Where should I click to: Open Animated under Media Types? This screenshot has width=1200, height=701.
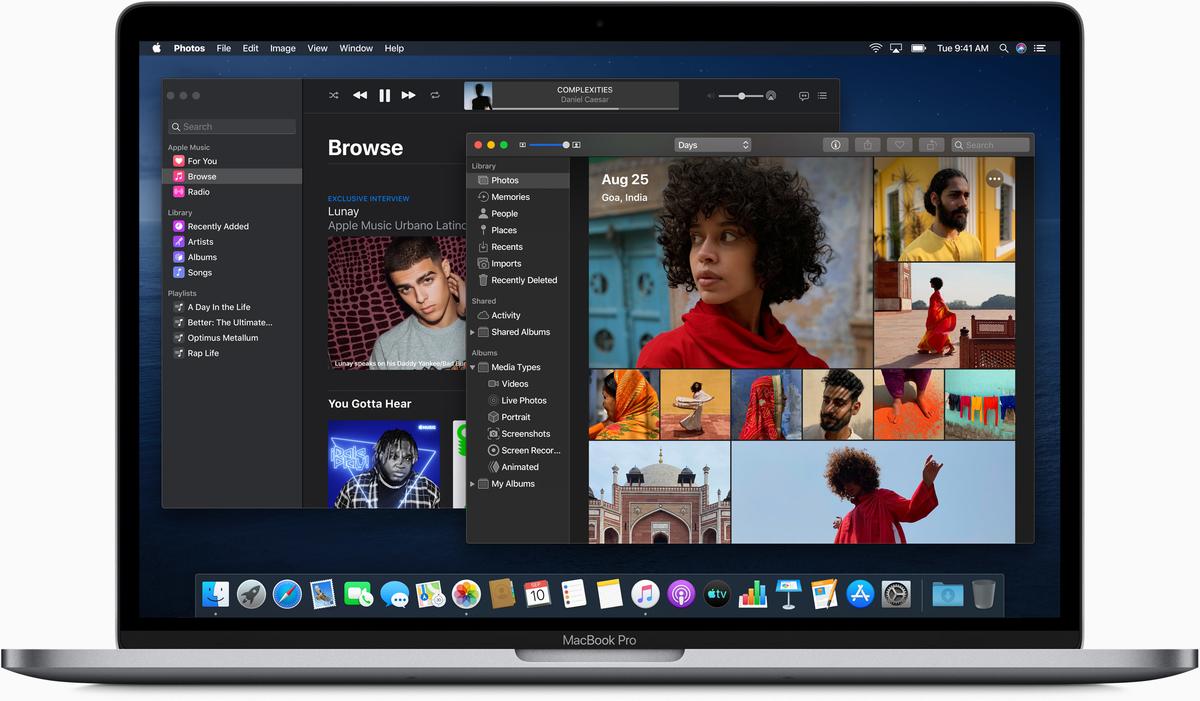pyautogui.click(x=519, y=467)
